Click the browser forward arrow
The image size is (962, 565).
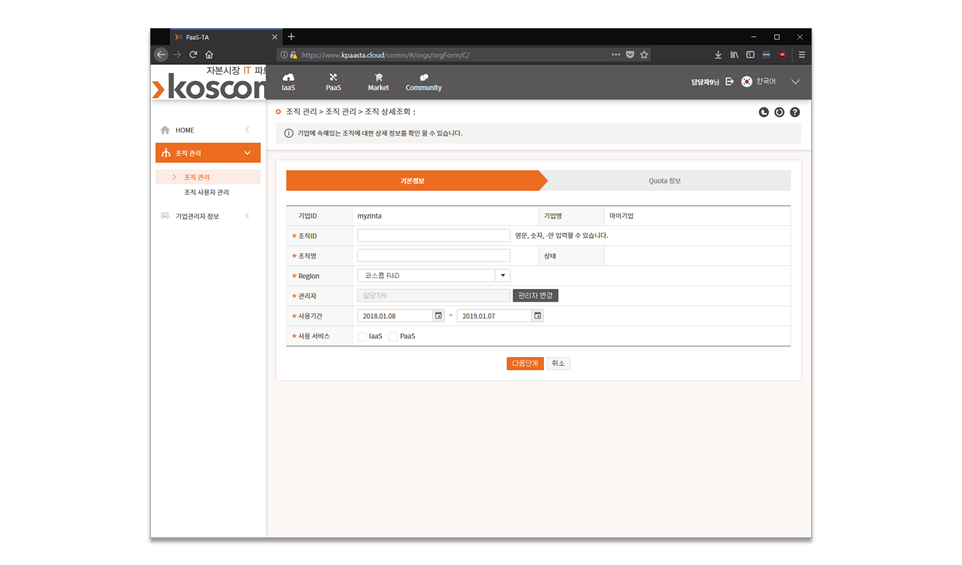[x=177, y=55]
